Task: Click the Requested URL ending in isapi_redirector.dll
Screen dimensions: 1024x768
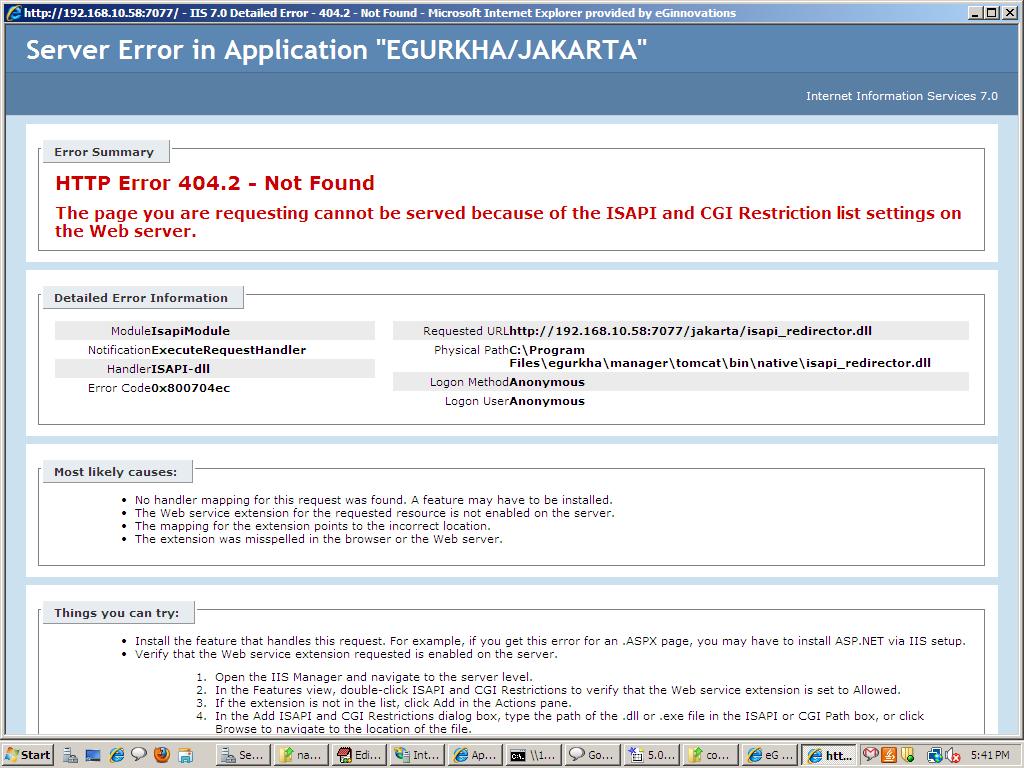Action: tap(691, 331)
